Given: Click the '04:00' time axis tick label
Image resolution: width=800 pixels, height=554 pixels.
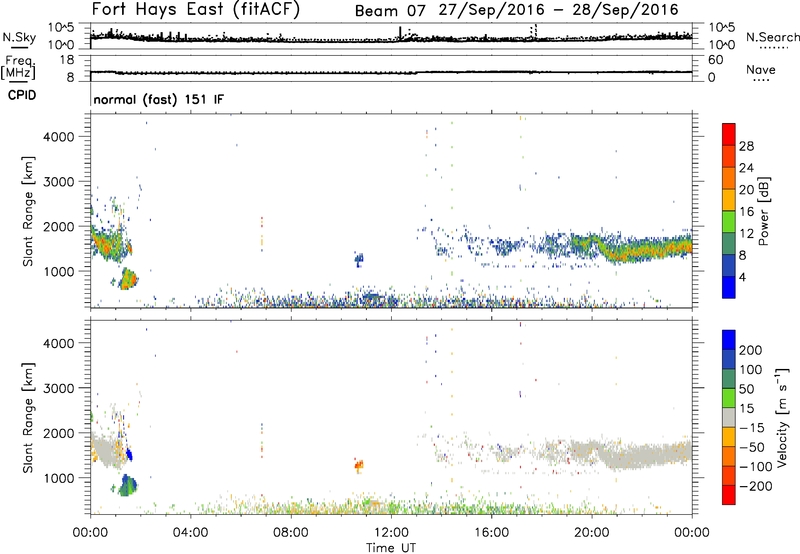Looking at the screenshot, I should tap(190, 533).
